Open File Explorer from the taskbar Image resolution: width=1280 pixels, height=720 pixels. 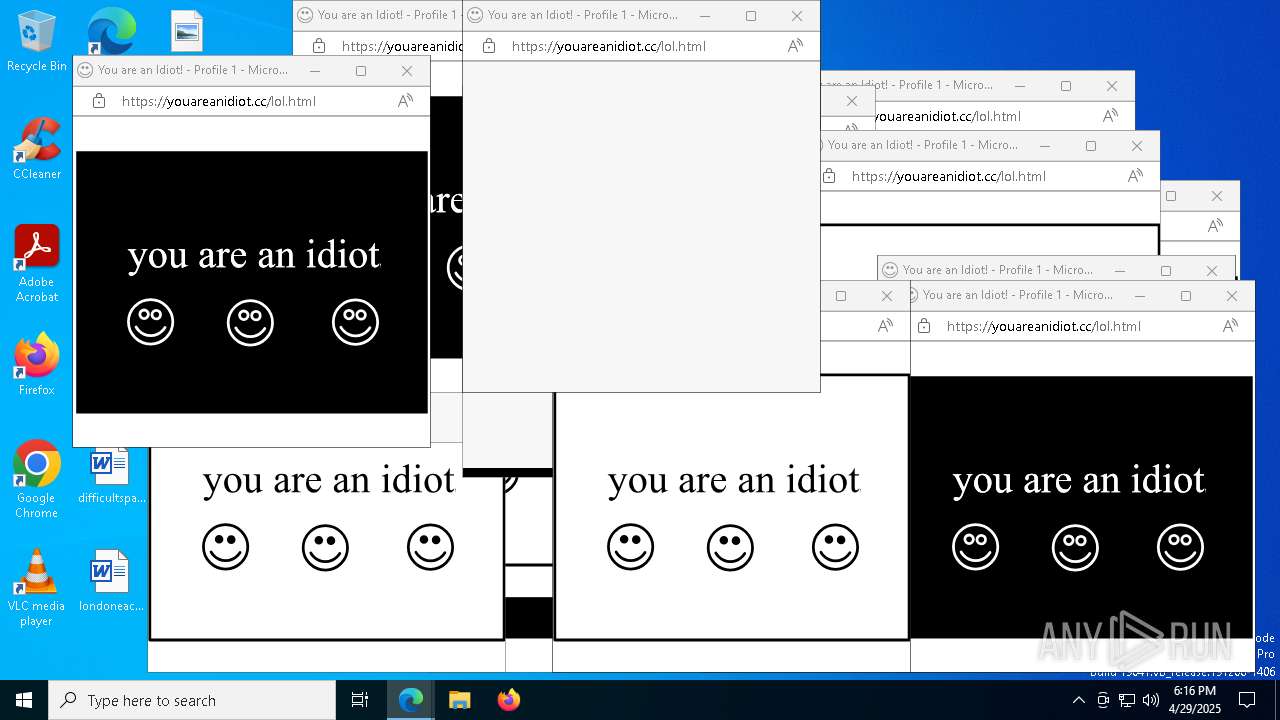pyautogui.click(x=459, y=700)
